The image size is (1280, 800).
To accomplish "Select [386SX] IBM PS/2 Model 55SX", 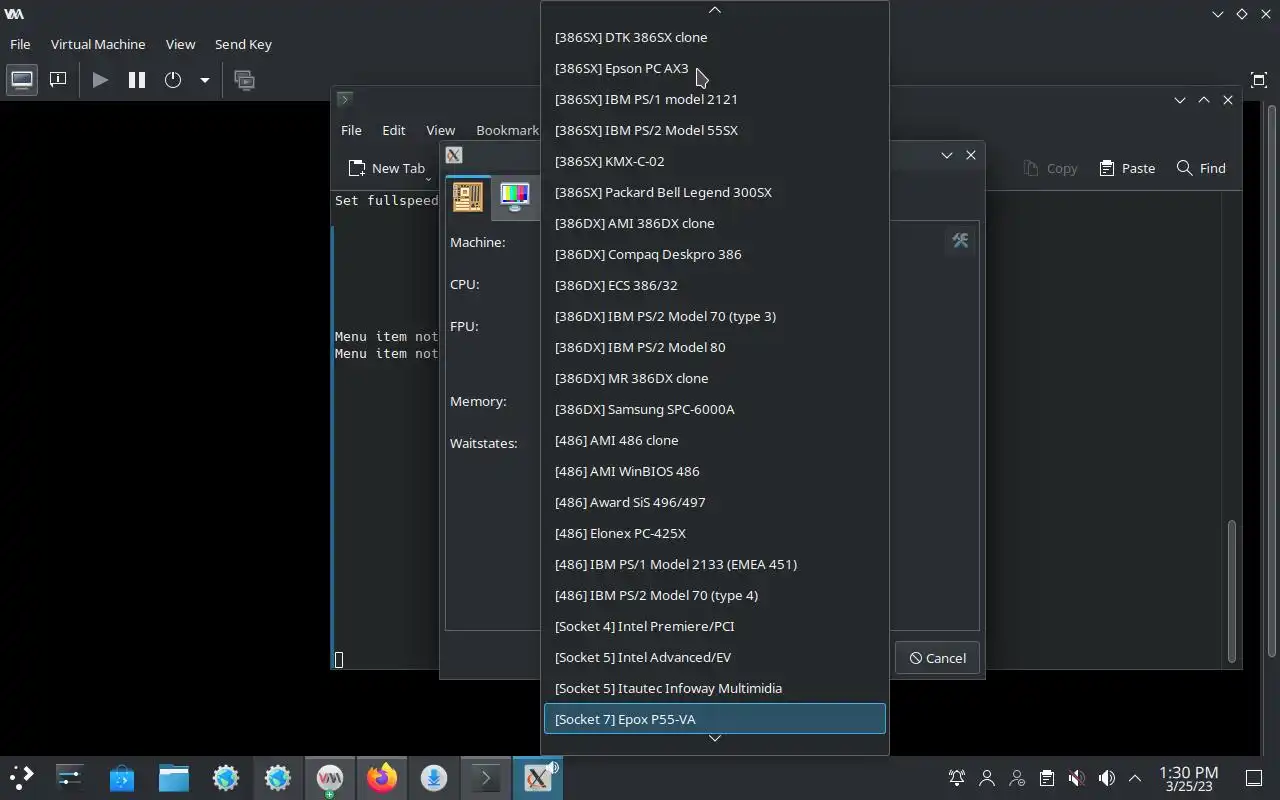I will pyautogui.click(x=715, y=130).
